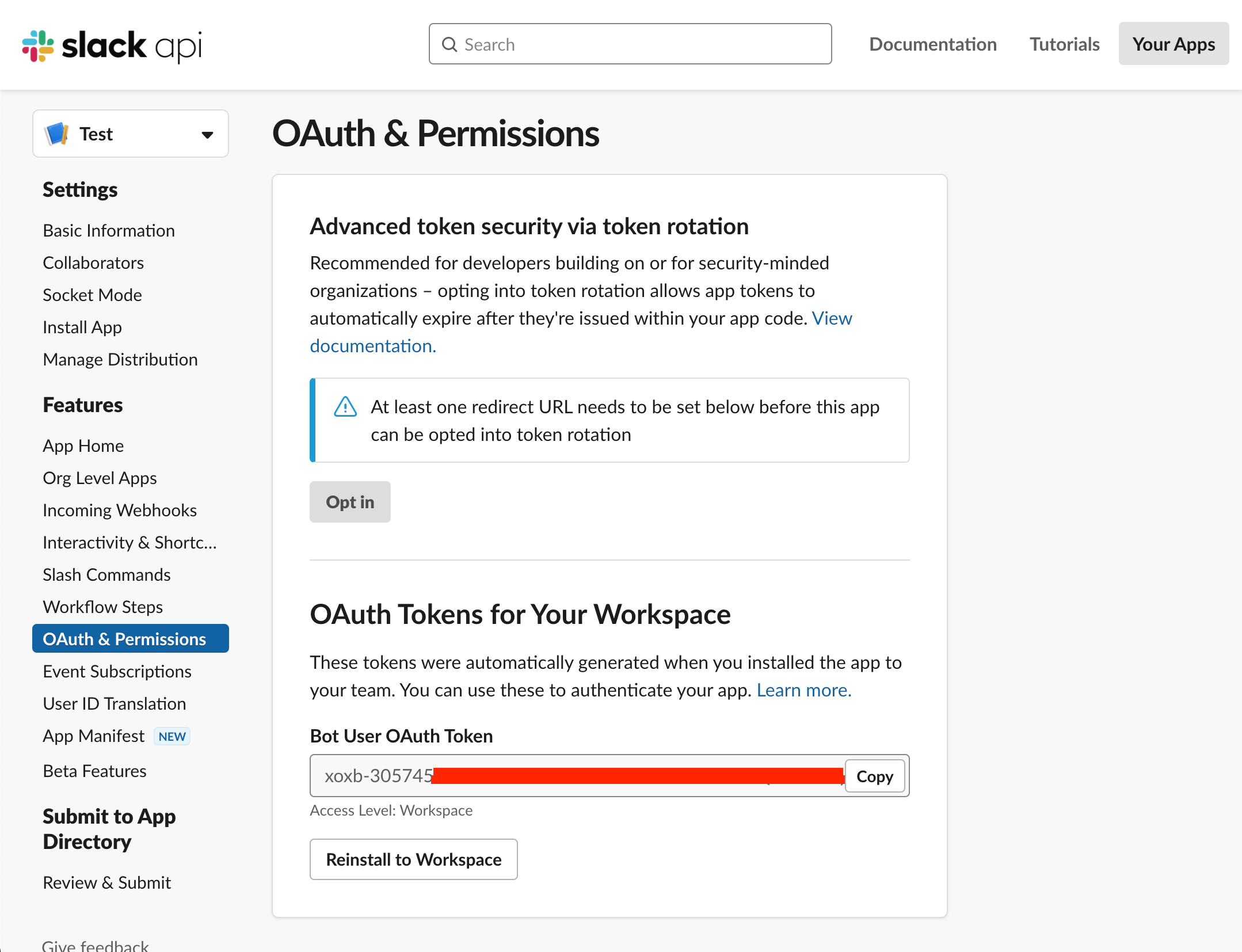Screen dimensions: 1242x952
Task: Follow the Learn more link
Action: pos(803,690)
